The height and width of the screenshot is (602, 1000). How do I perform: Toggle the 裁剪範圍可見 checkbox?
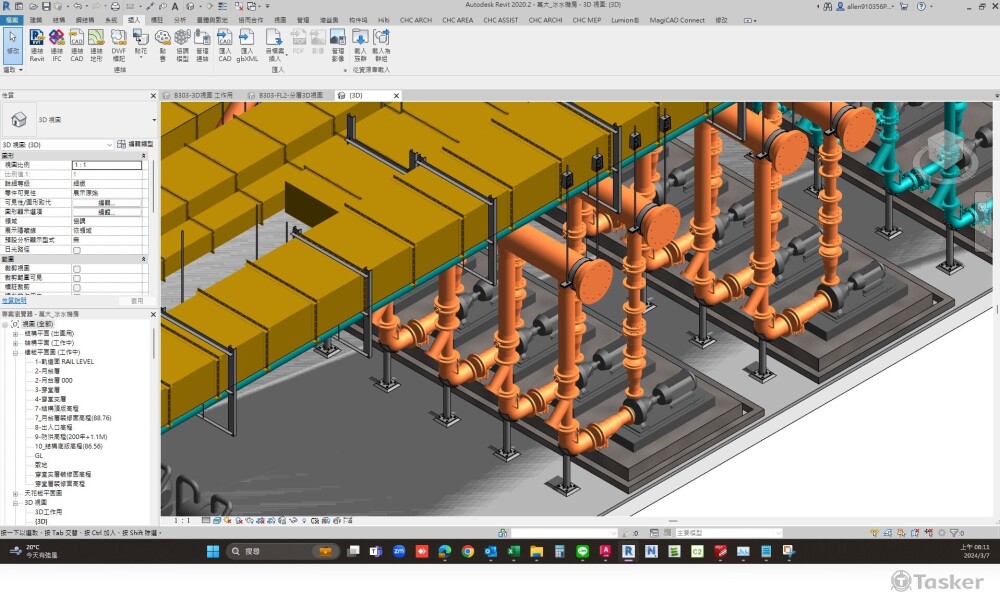point(77,277)
